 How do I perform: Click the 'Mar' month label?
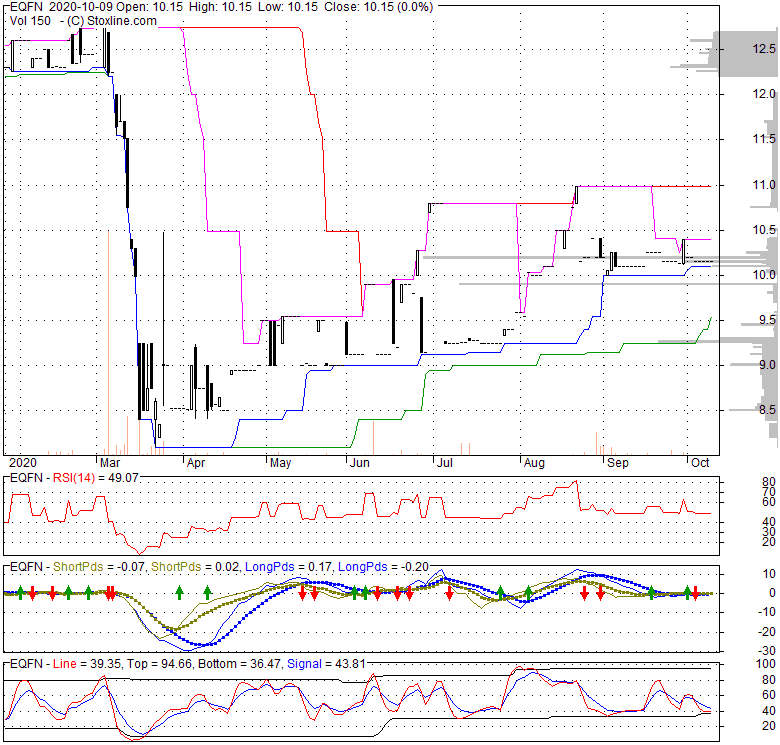pos(110,463)
